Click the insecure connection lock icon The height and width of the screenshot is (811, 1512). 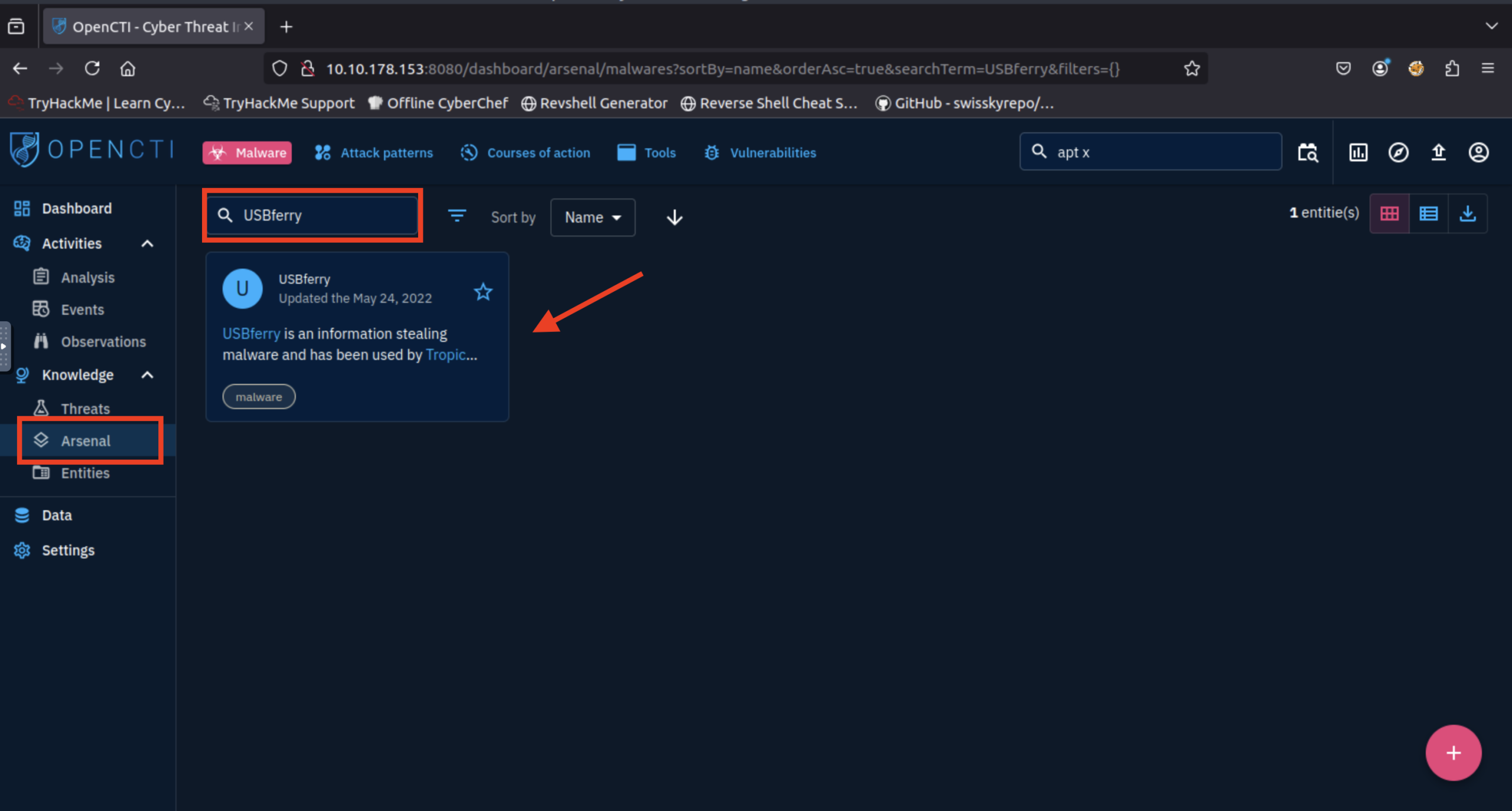(x=307, y=69)
